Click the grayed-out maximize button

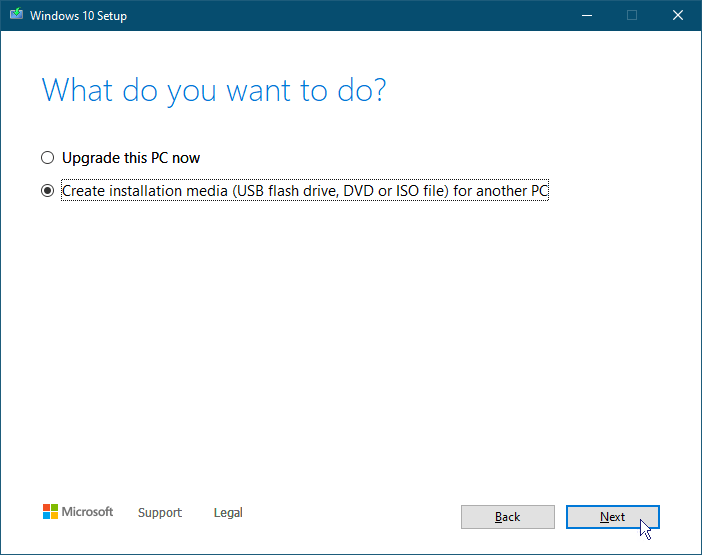632,16
